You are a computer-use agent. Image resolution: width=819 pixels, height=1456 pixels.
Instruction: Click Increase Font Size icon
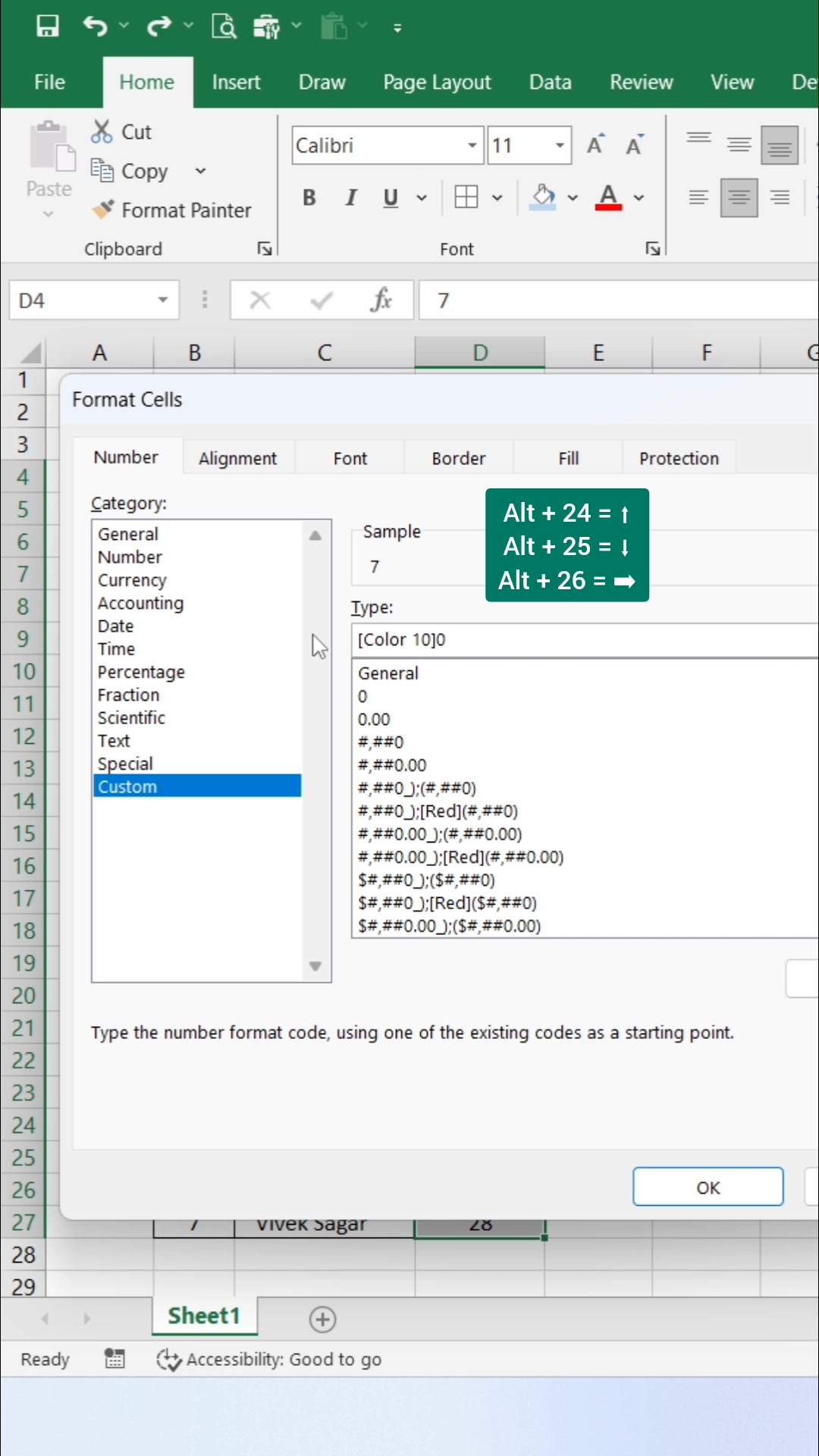click(595, 144)
